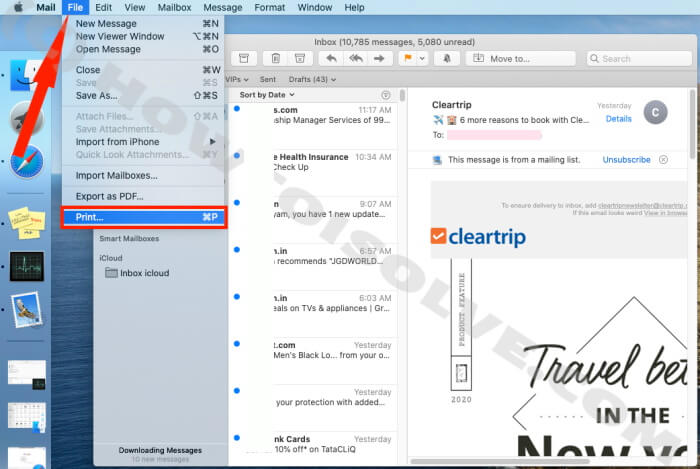Open the View menu
The width and height of the screenshot is (700, 469).
click(134, 8)
